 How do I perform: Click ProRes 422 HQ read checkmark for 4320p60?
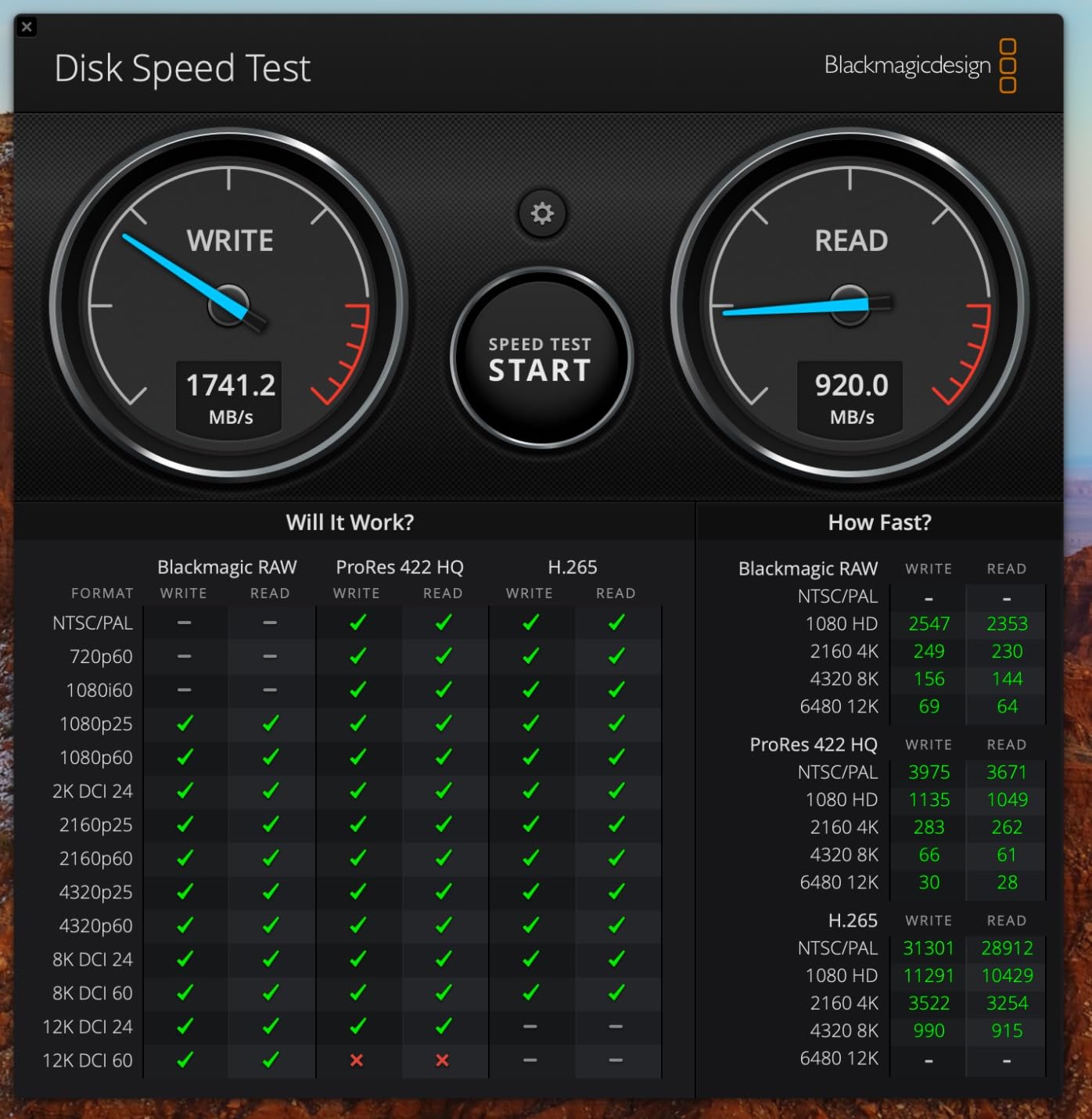tap(444, 925)
